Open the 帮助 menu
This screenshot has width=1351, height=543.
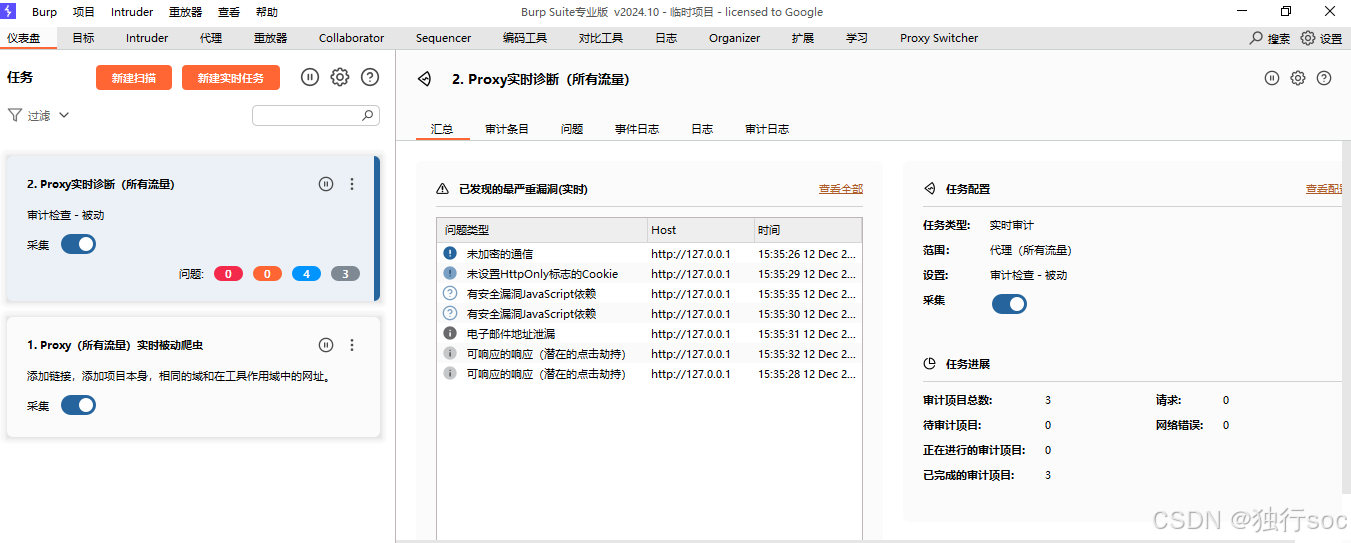(x=267, y=12)
